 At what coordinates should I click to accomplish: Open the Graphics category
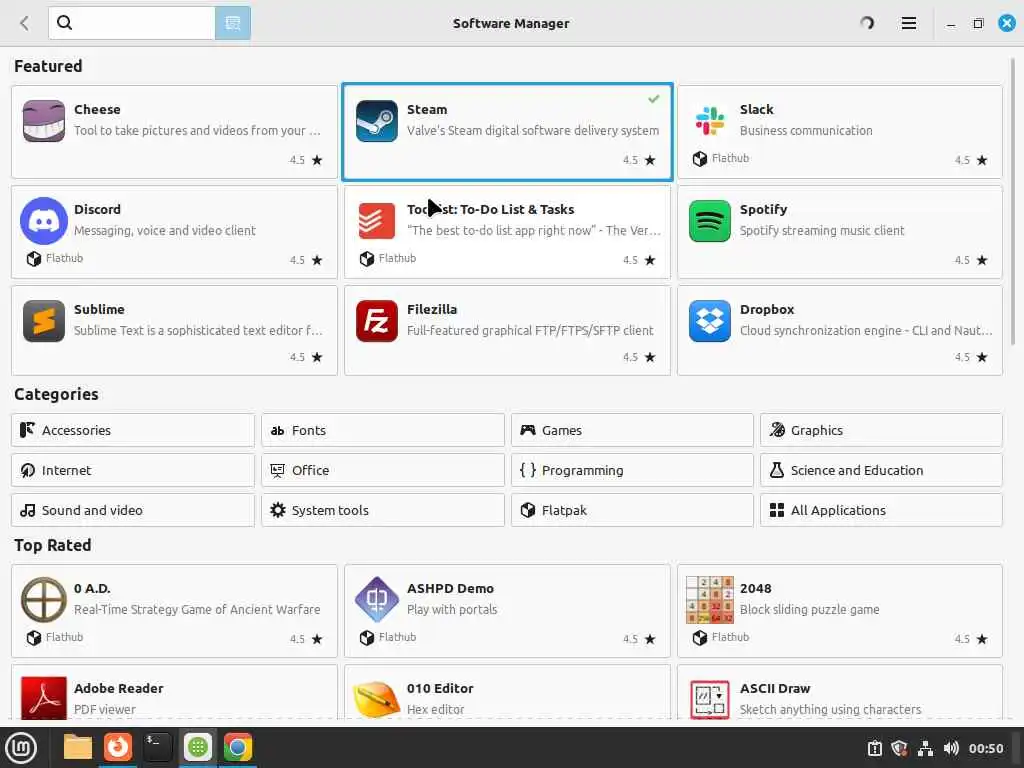tap(881, 430)
